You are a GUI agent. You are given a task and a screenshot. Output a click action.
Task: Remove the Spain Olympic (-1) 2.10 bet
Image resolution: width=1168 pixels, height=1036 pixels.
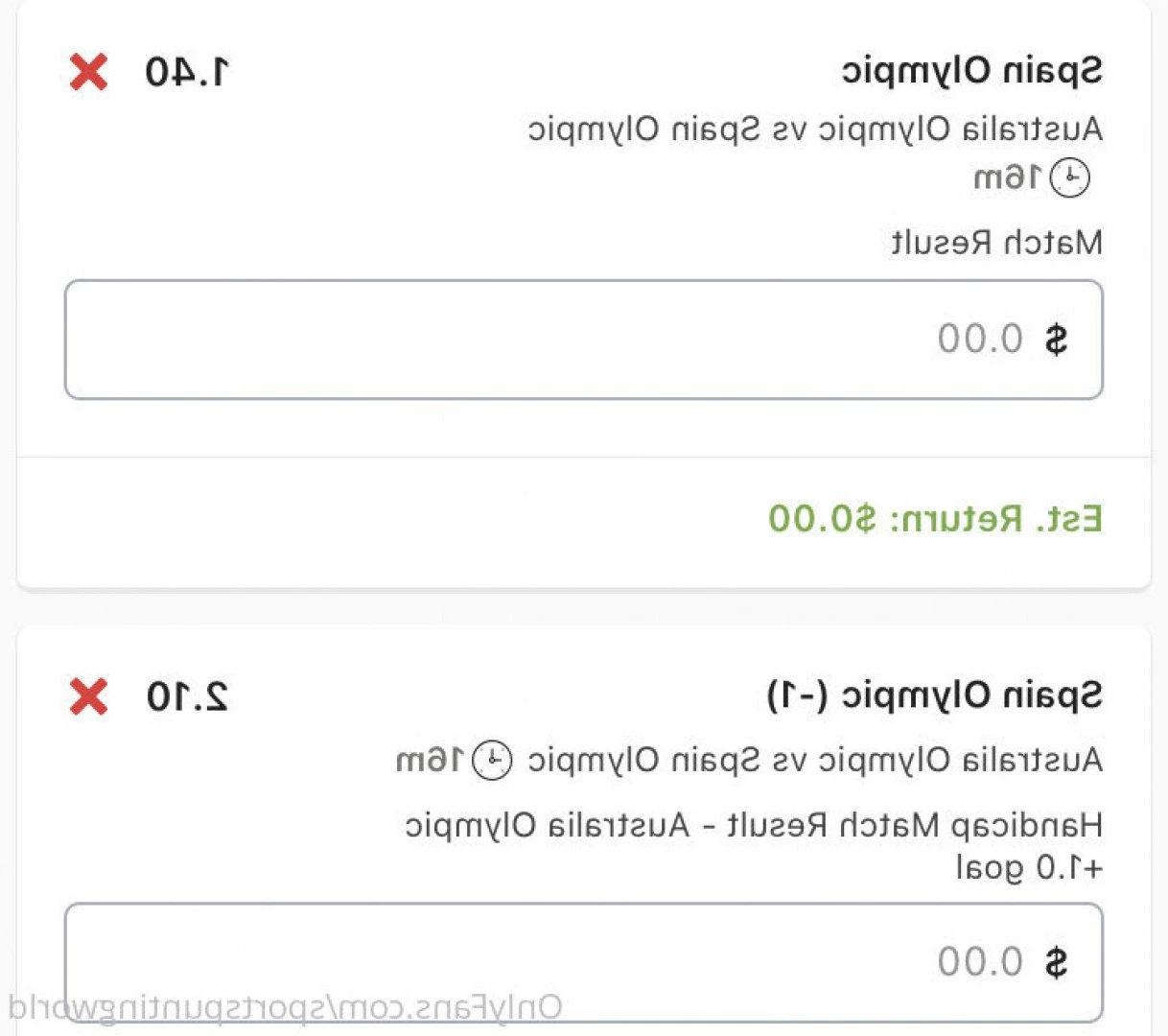pyautogui.click(x=88, y=696)
